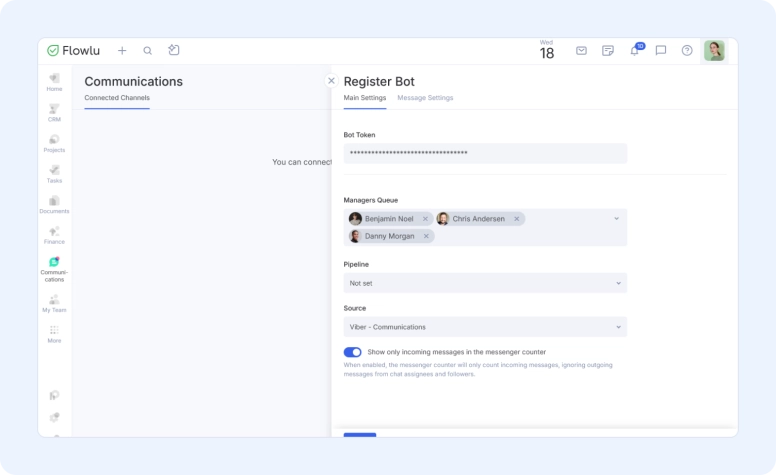Toggle show only incoming messages switch
This screenshot has height=475, width=776.
coord(352,352)
